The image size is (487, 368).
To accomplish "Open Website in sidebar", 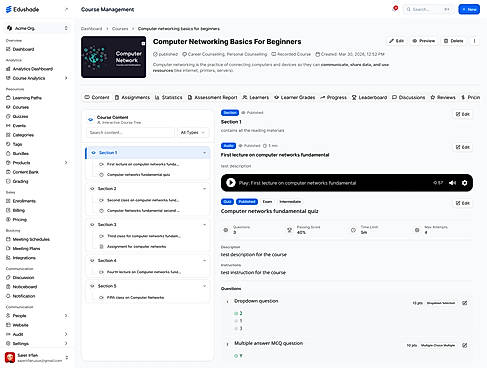I will click(20, 325).
